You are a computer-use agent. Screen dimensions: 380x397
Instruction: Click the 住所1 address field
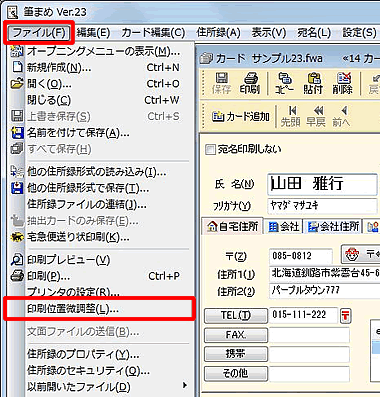coord(325,273)
